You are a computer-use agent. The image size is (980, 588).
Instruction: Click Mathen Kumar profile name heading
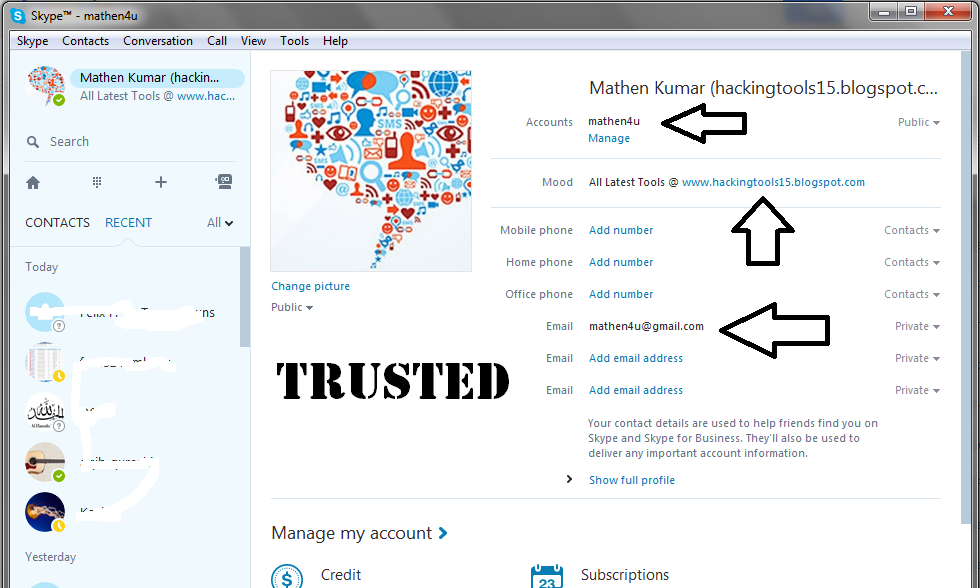click(x=763, y=87)
